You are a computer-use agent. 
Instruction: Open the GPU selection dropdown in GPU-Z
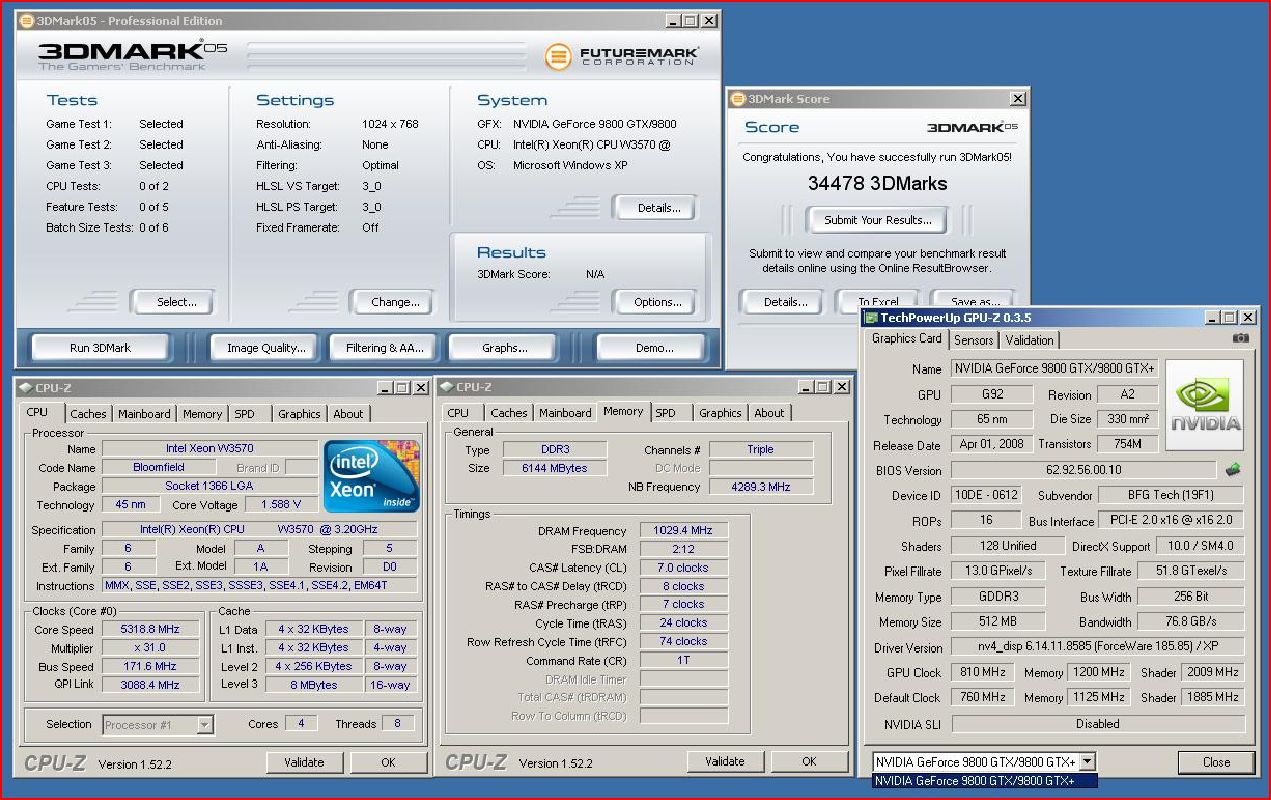coord(1087,761)
